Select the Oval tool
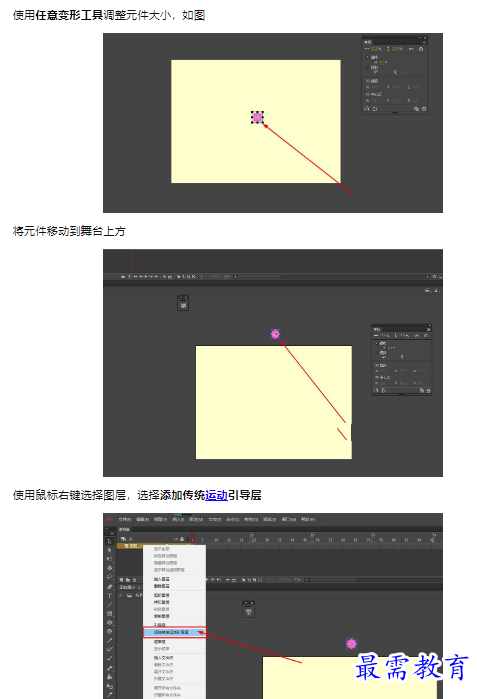The width and height of the screenshot is (477, 699). click(110, 622)
